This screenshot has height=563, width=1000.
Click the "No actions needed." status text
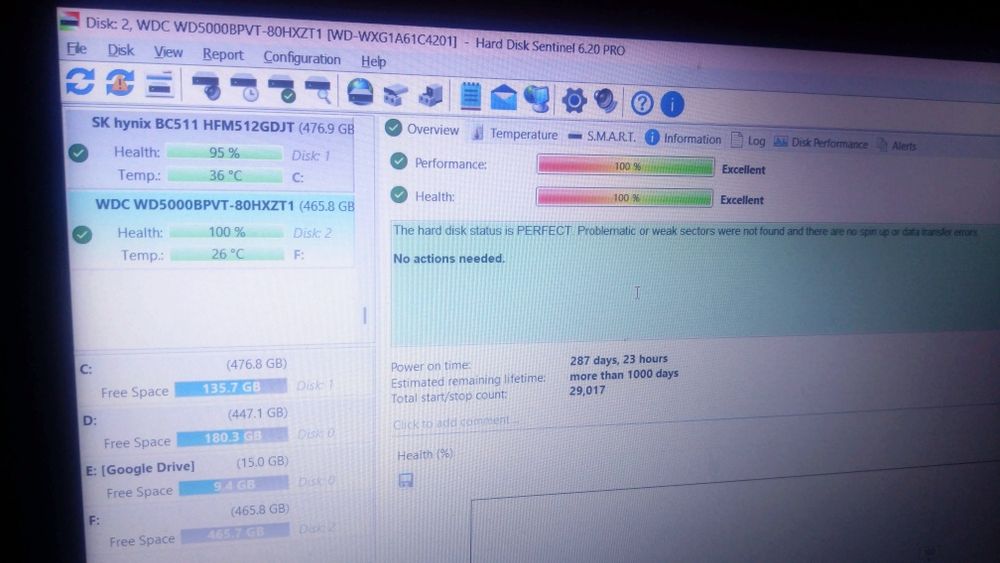coord(449,258)
